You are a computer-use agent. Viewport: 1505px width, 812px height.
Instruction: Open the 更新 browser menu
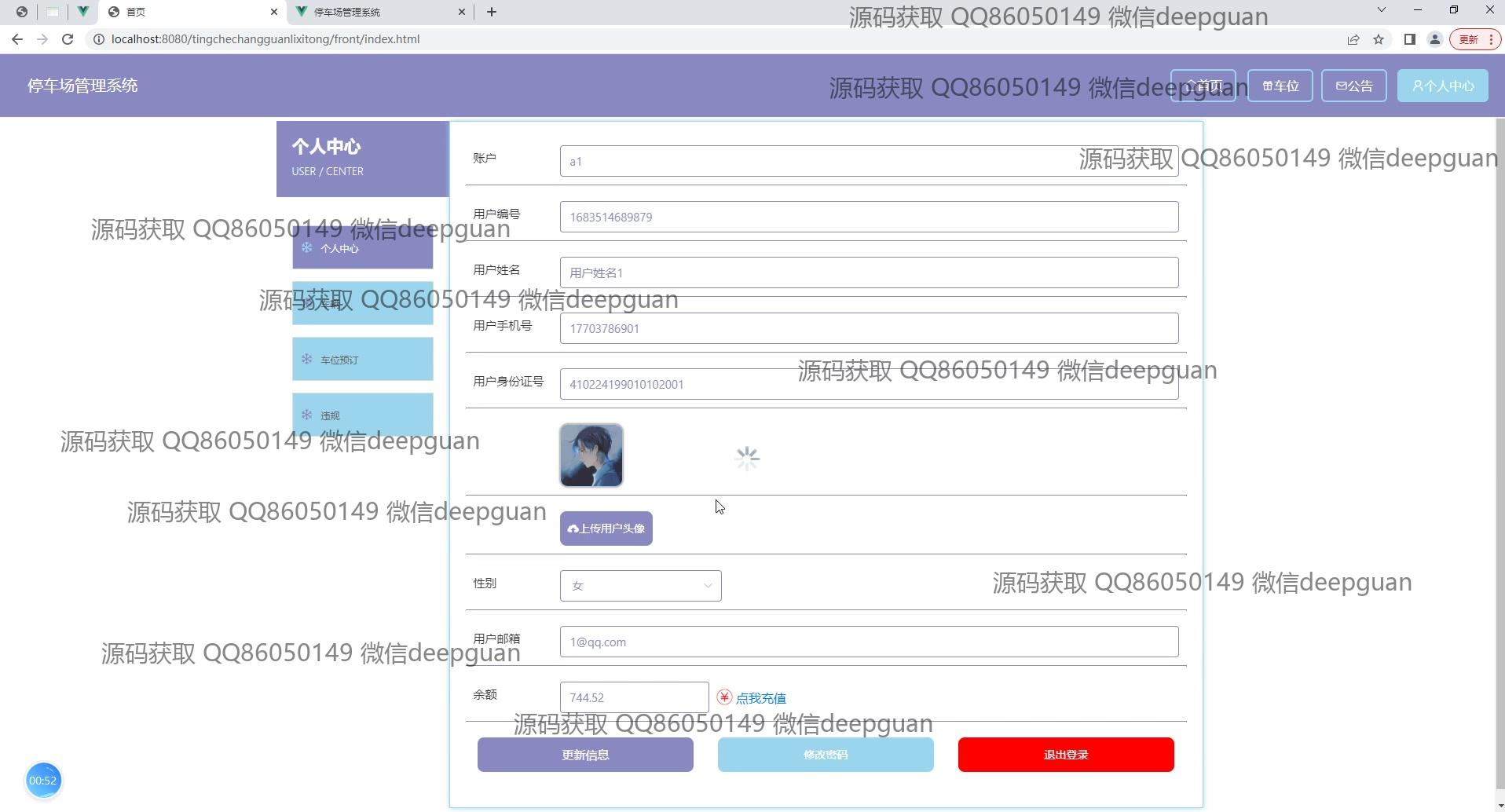1474,39
